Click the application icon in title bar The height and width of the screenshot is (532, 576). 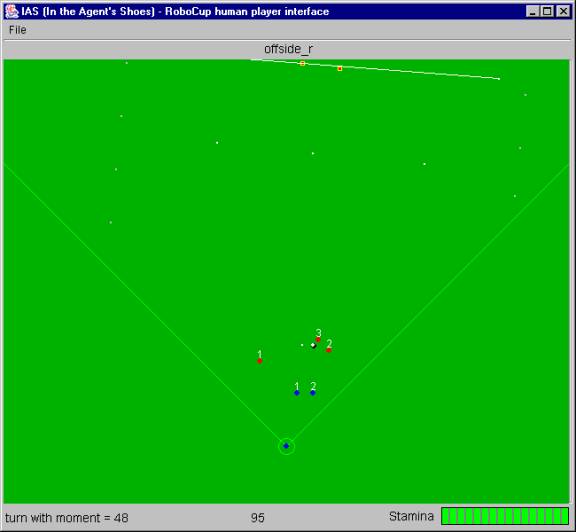12,11
